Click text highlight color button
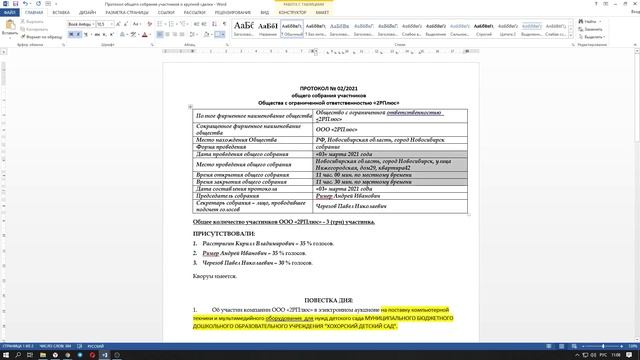 coord(133,34)
